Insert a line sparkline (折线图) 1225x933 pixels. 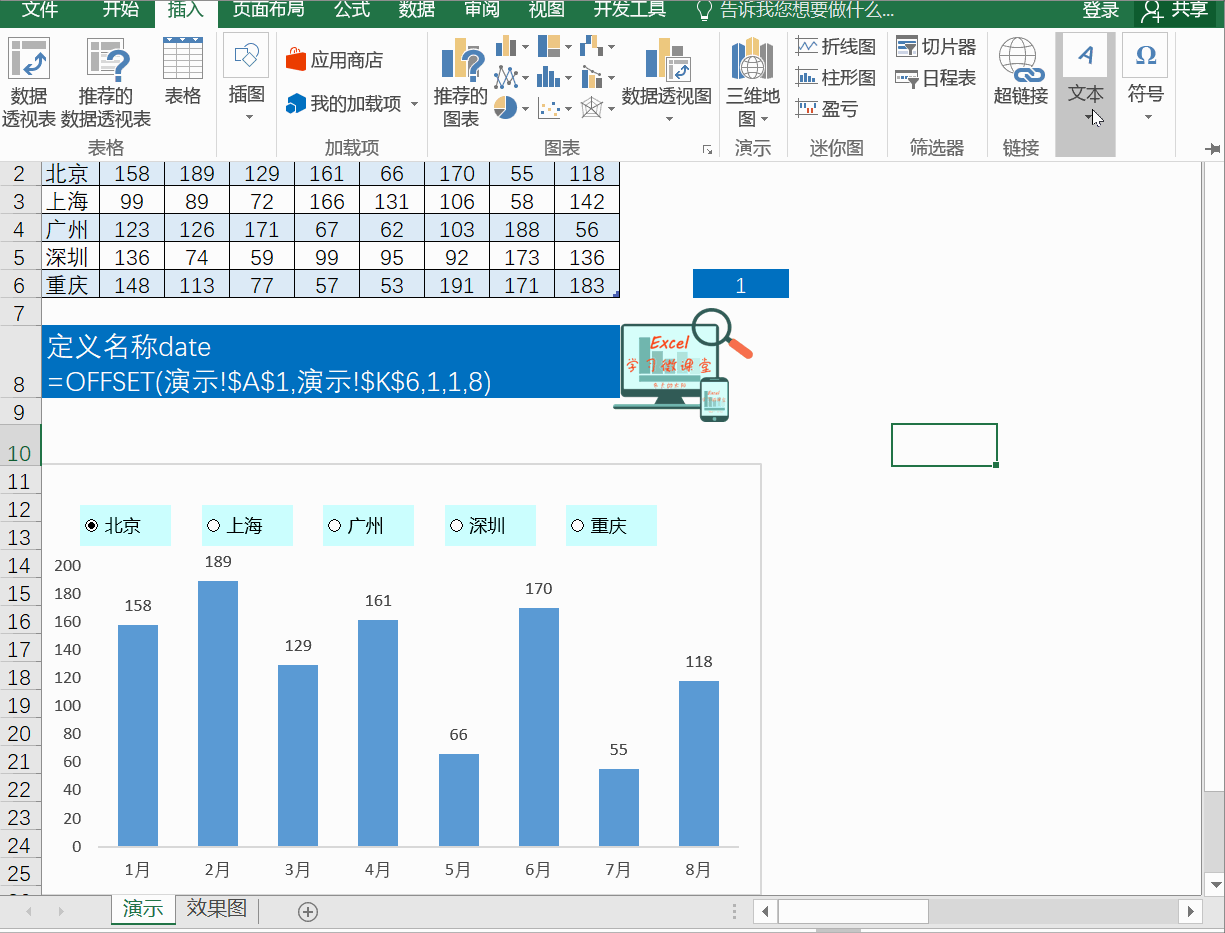click(836, 46)
